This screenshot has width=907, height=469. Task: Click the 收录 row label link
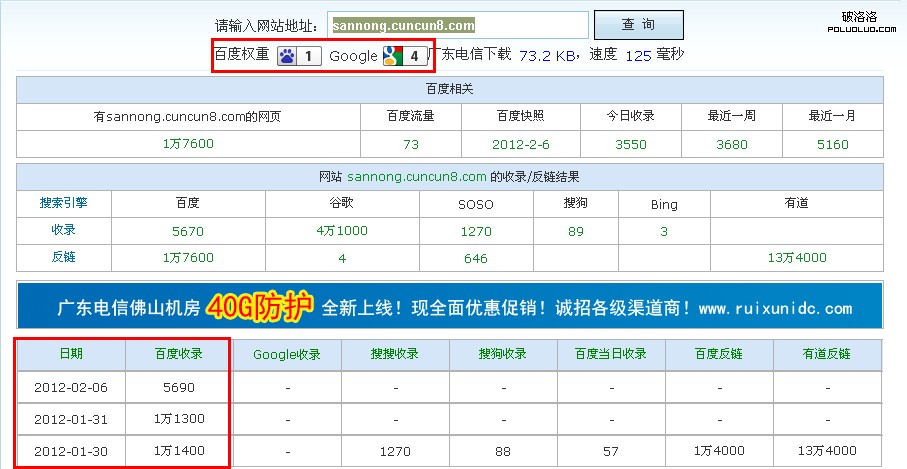(x=63, y=230)
